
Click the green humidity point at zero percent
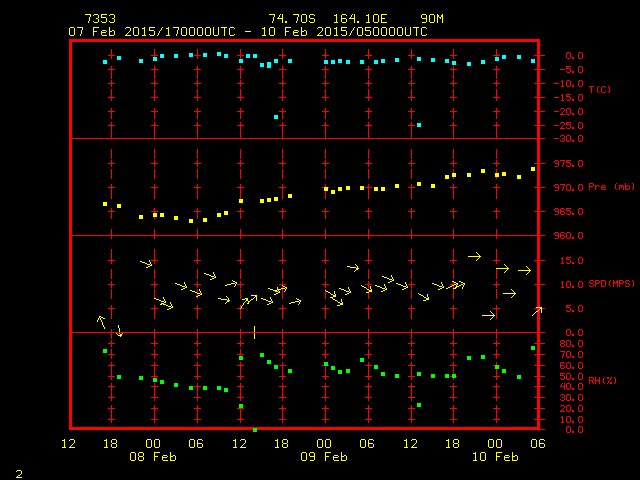[x=255, y=429]
